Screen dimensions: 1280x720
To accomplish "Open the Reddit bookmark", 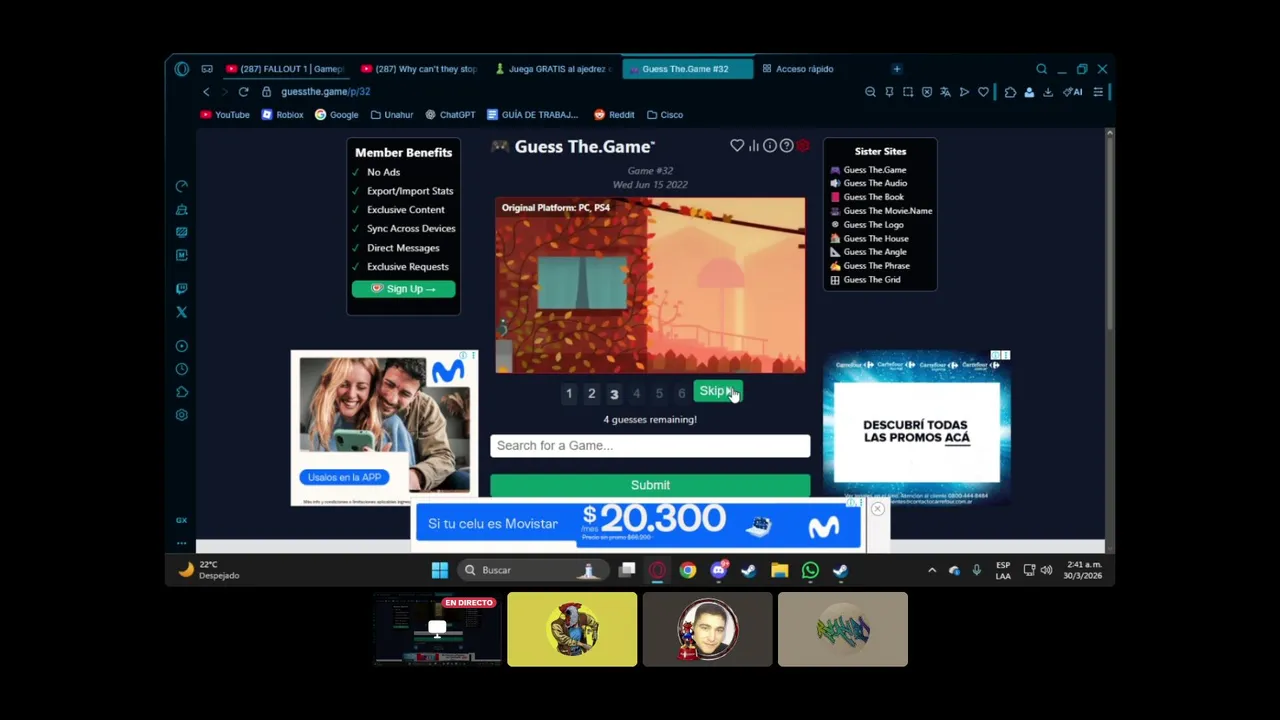I will [614, 115].
